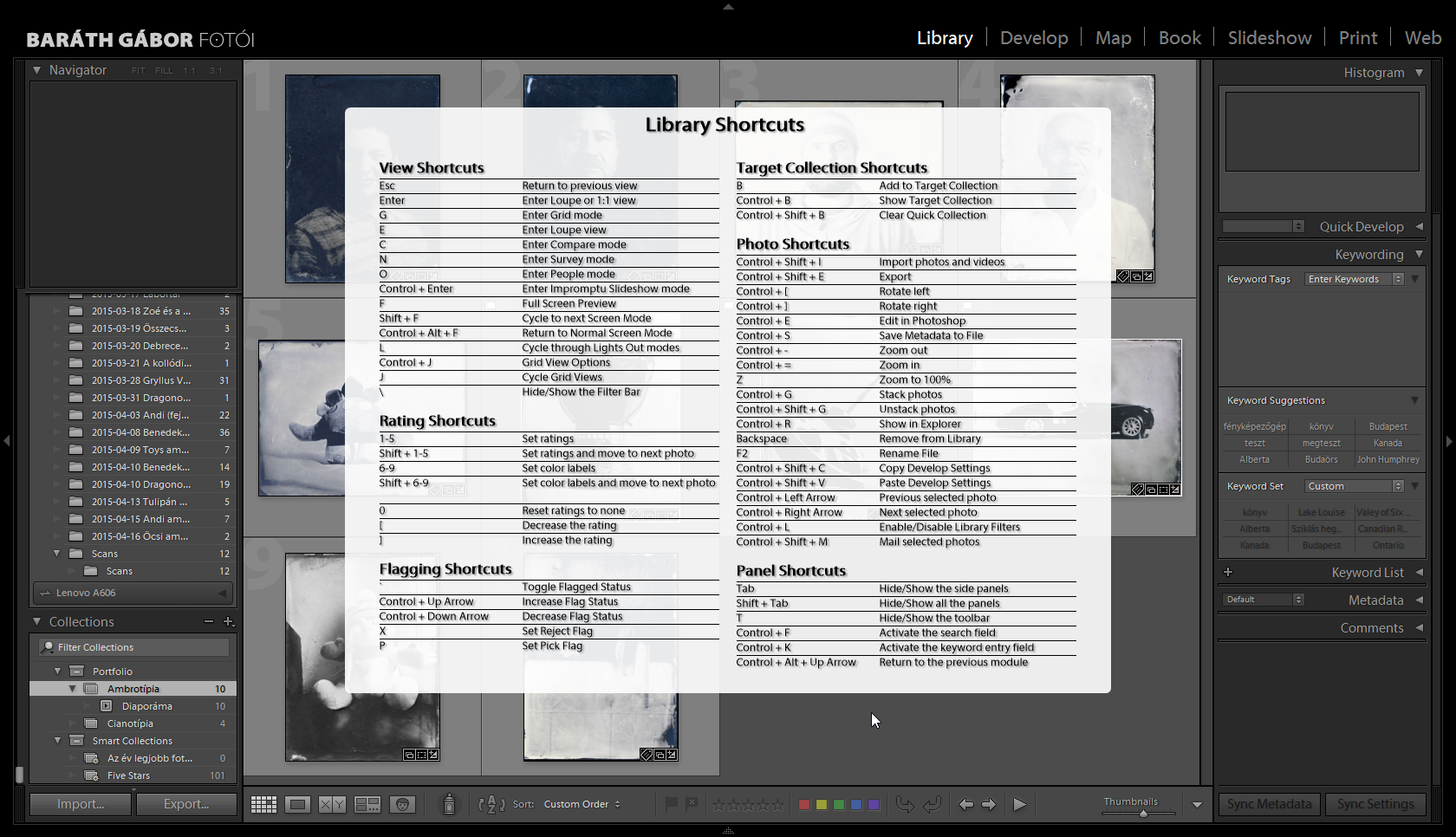The height and width of the screenshot is (837, 1456).
Task: Collapse Scans parent folder
Action: pos(58,554)
